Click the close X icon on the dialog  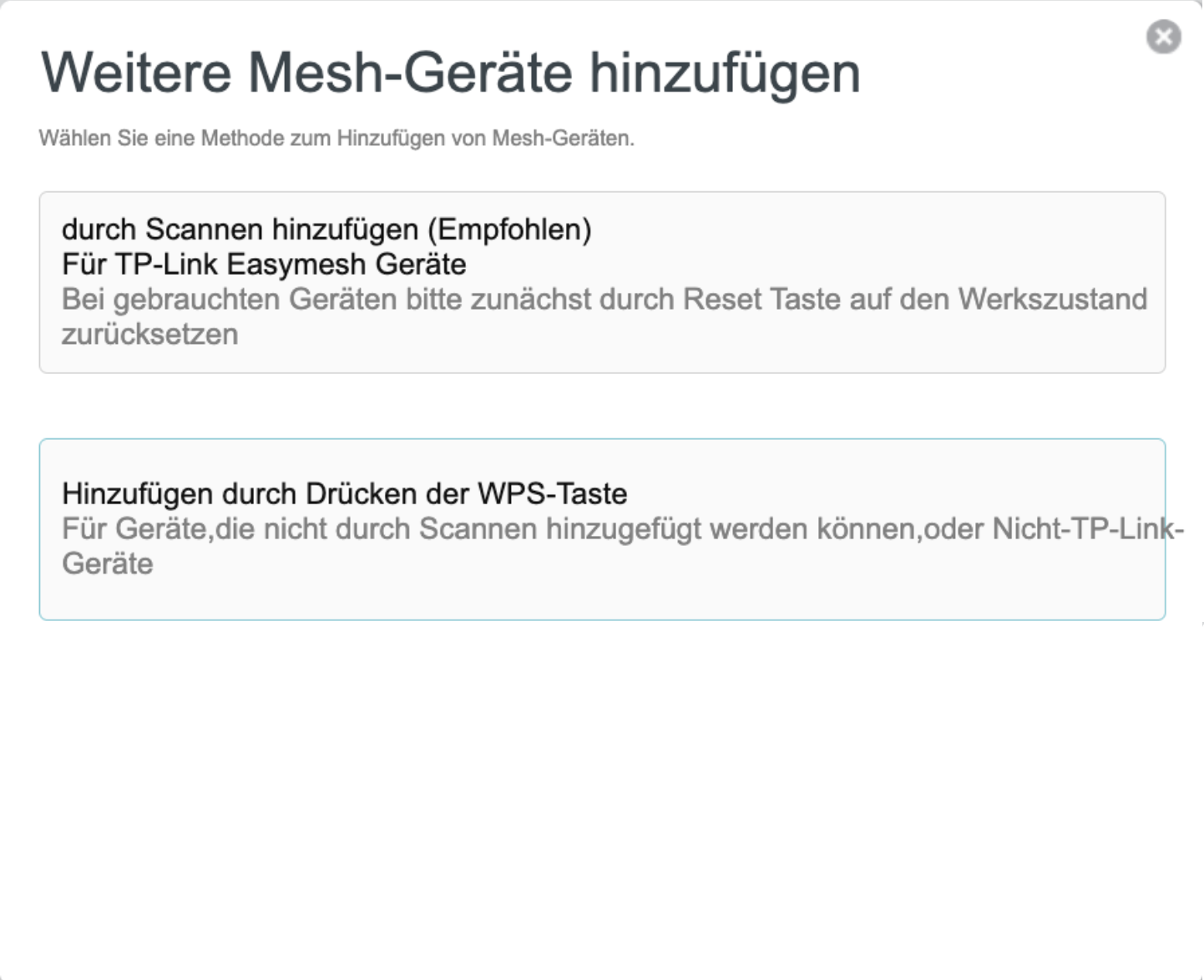pos(1163,38)
